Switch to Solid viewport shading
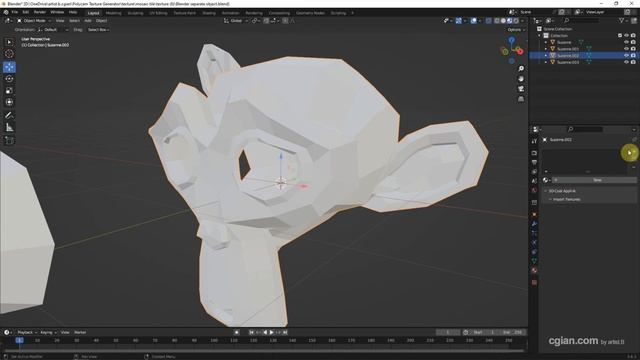This screenshot has width=640, height=360. tap(503, 20)
